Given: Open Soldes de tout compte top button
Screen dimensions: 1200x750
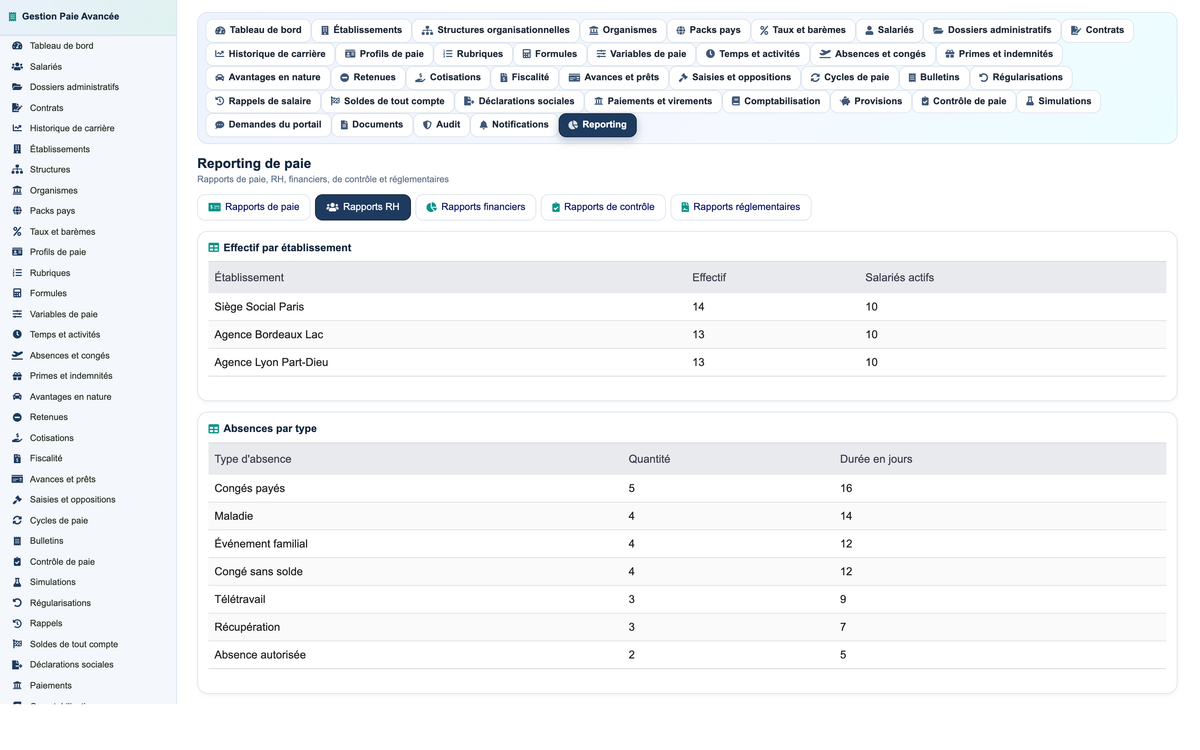Looking at the screenshot, I should (x=387, y=101).
